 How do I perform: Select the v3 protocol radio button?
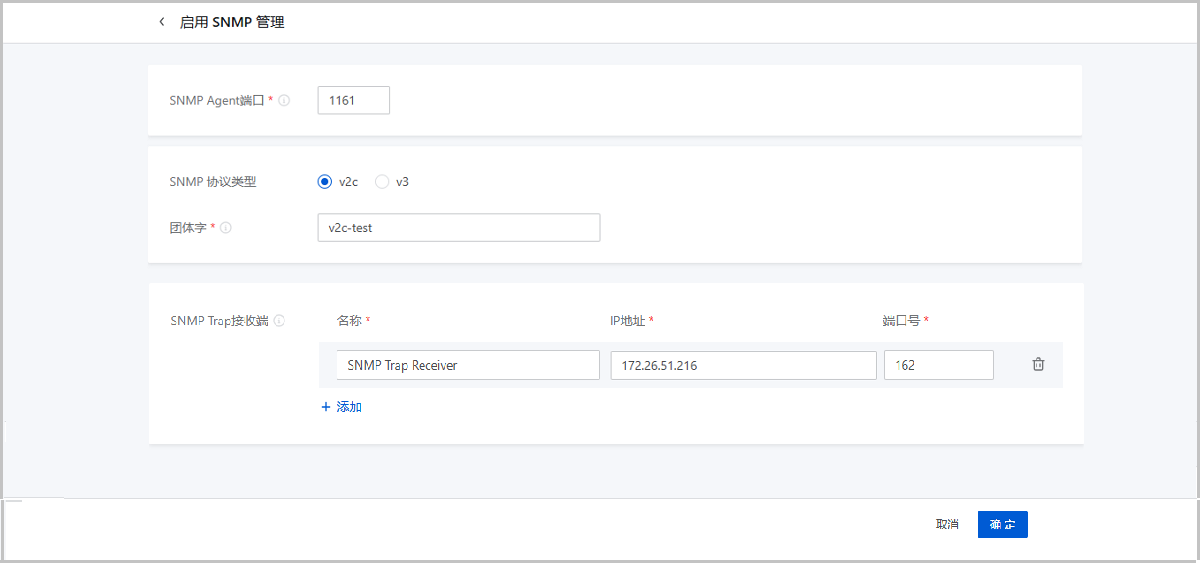point(382,182)
